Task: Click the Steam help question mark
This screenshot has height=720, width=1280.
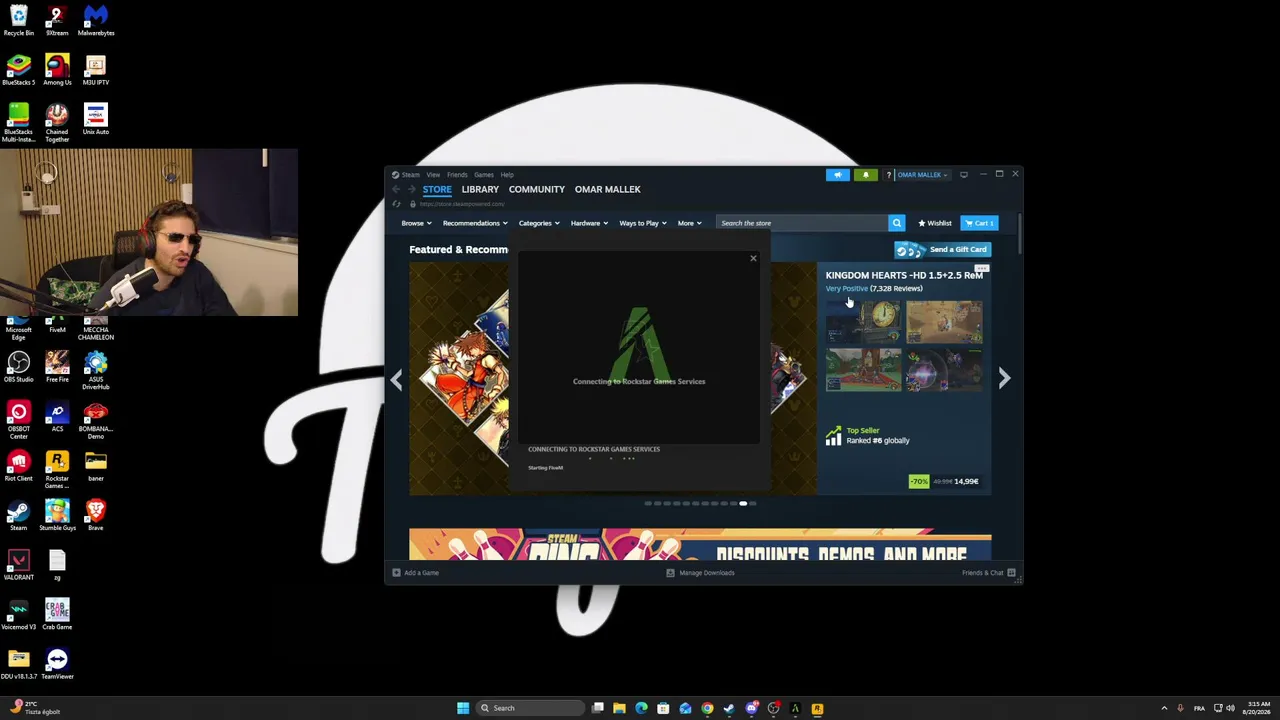Action: (x=888, y=175)
